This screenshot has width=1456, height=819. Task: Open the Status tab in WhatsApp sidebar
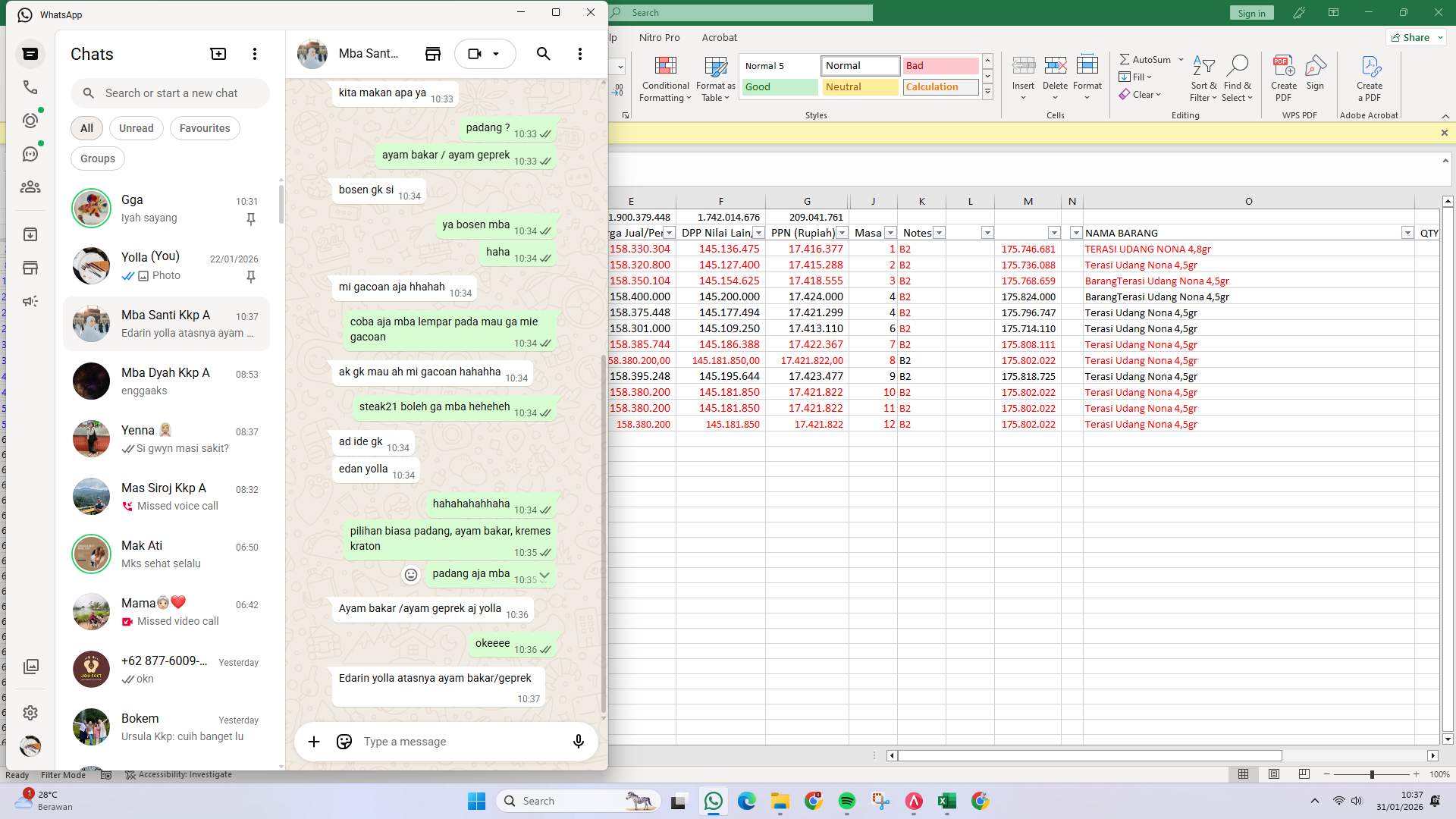pos(30,120)
